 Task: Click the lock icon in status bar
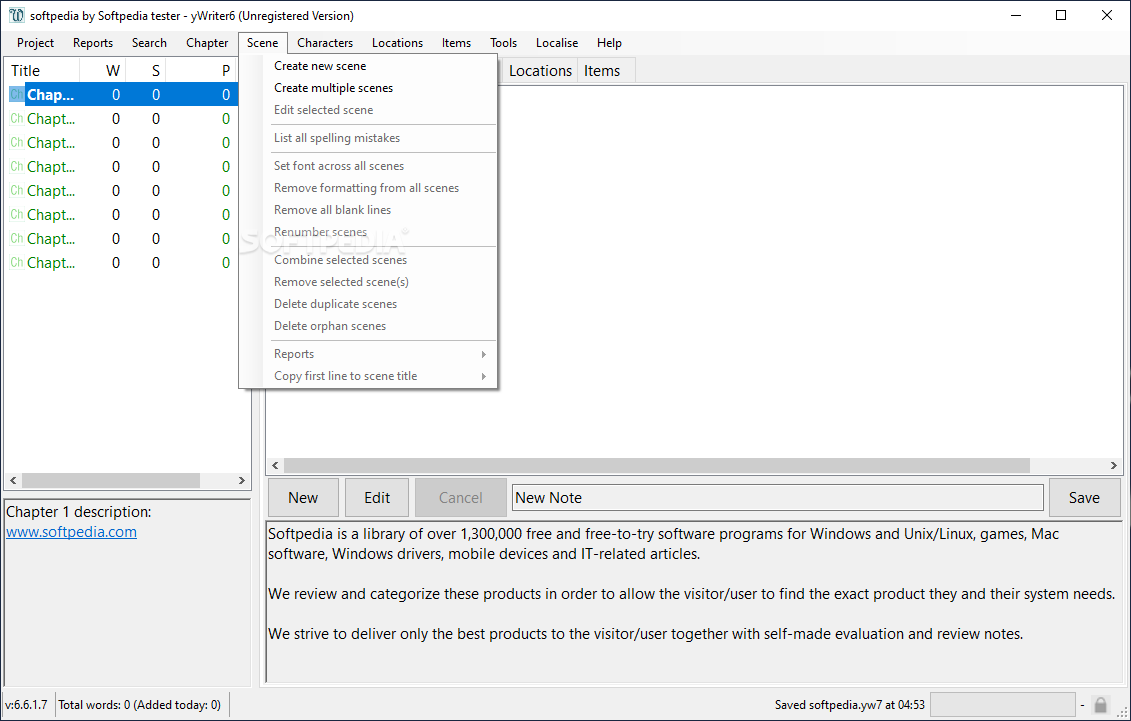(x=1100, y=704)
